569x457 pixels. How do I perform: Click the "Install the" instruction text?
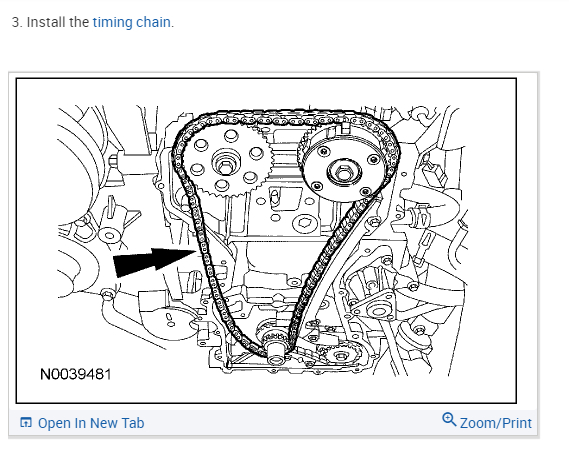coord(58,23)
